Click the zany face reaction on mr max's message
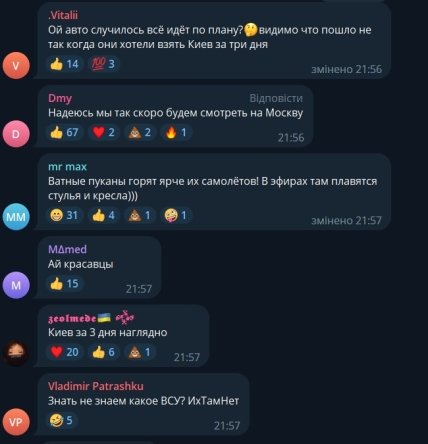The image size is (428, 444). (176, 215)
